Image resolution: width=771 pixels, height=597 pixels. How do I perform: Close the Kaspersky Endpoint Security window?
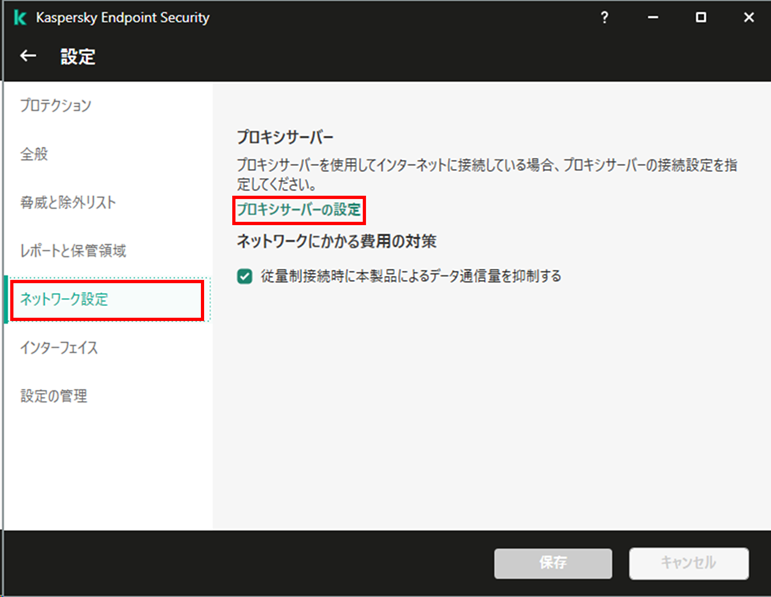point(748,18)
